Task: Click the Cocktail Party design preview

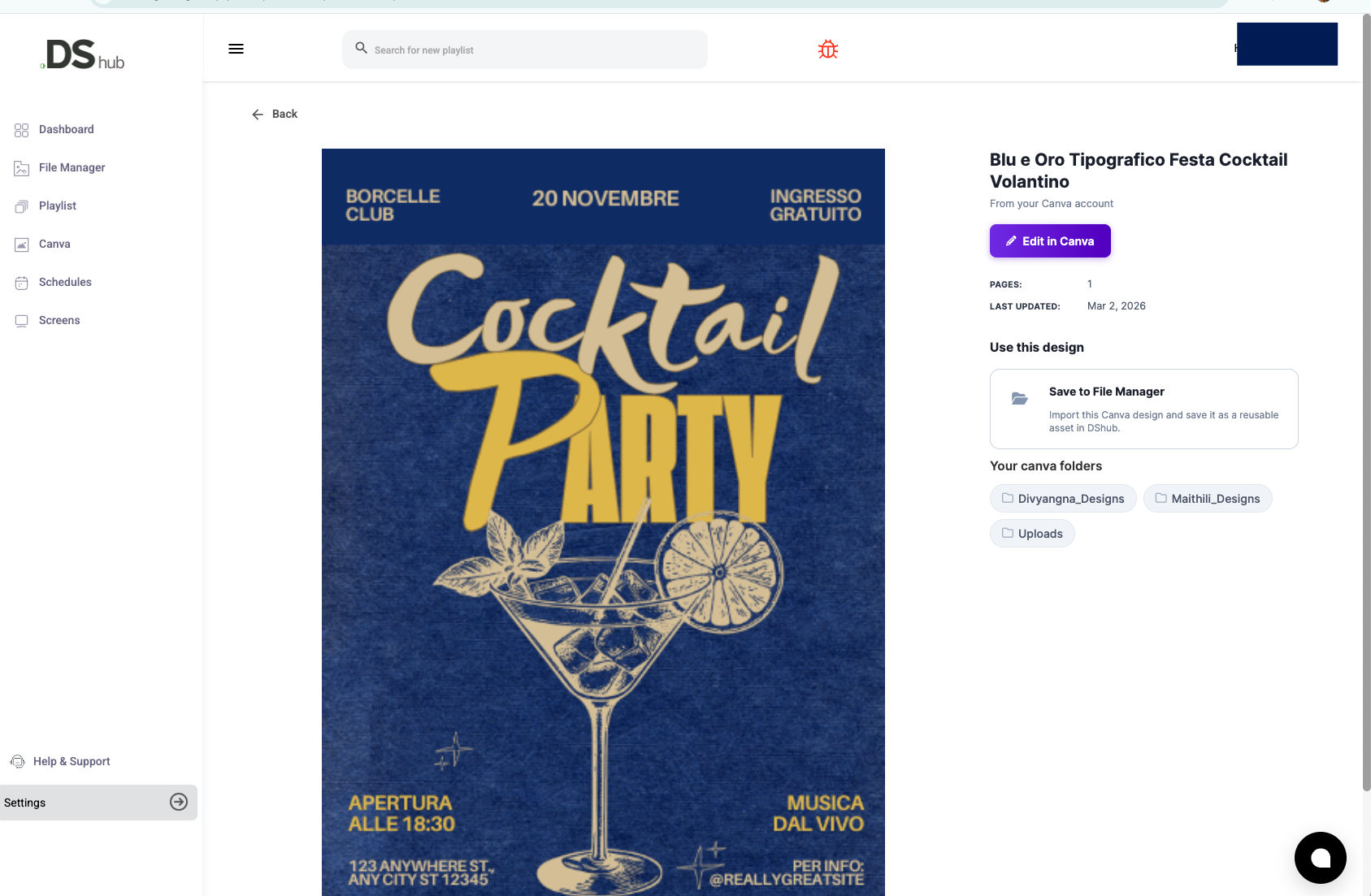Action: (x=603, y=522)
